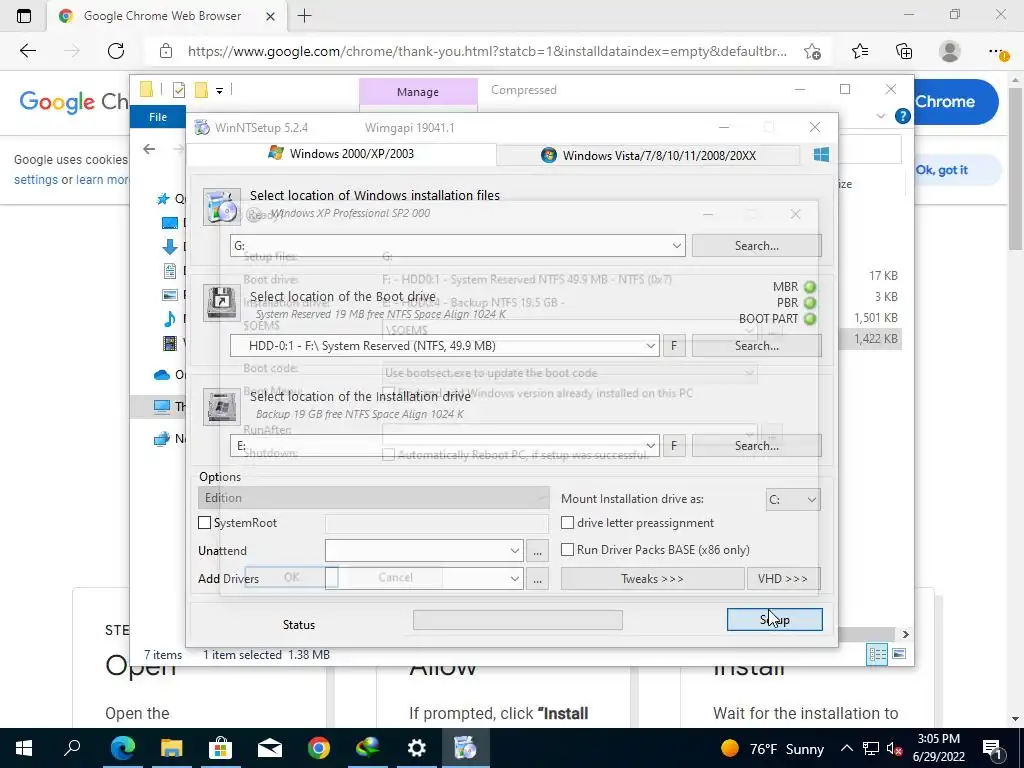
Task: Click the Installation drive F format button
Action: 674,445
